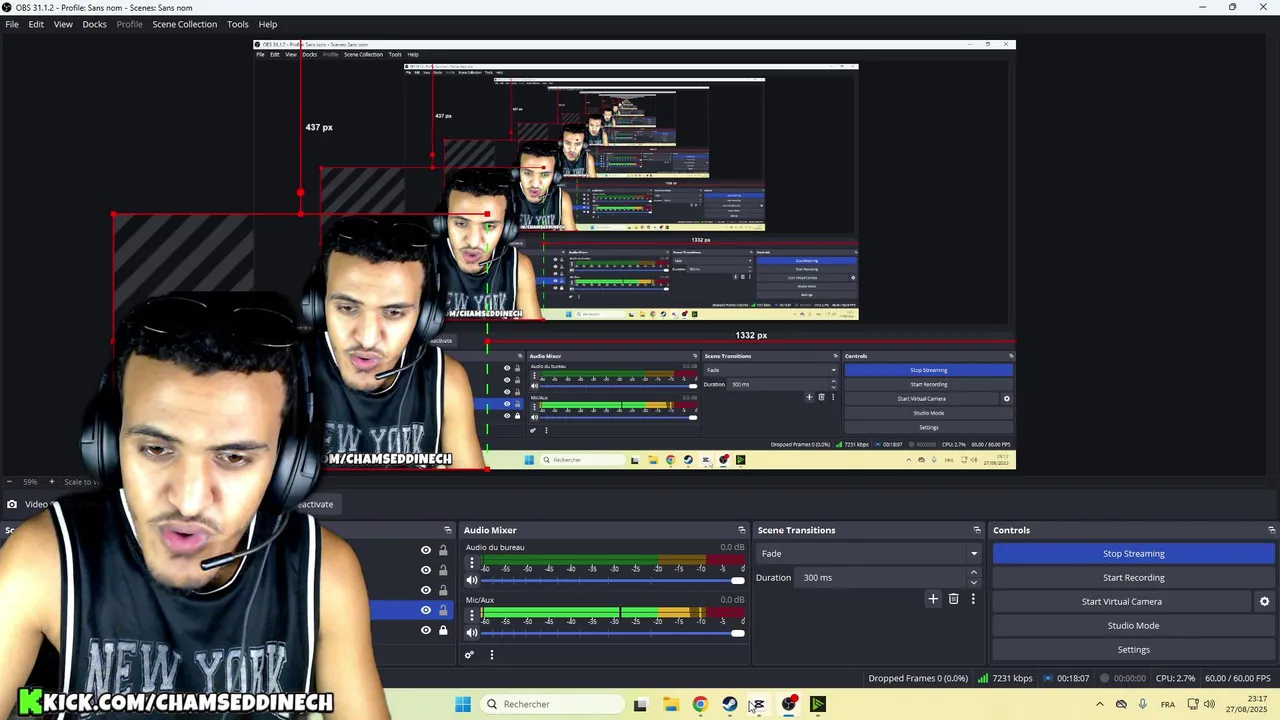This screenshot has height=720, width=1280.
Task: Open the Windows Start menu
Action: (462, 704)
